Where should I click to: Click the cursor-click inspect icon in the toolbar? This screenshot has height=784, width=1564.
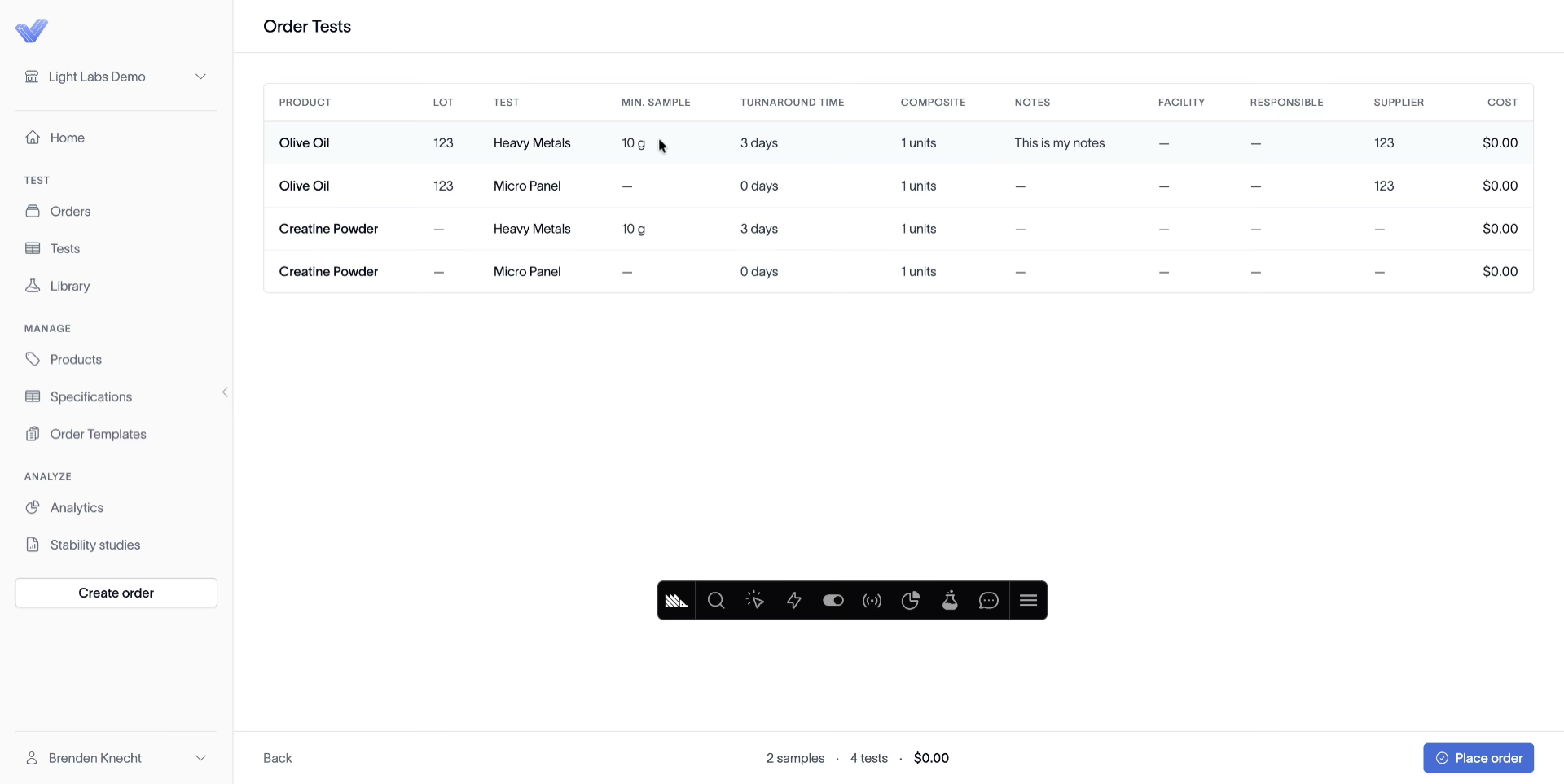coord(755,601)
